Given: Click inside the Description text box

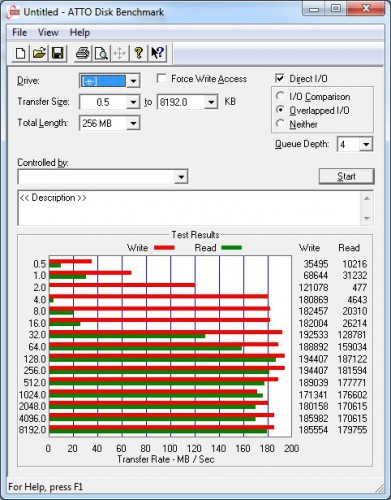Looking at the screenshot, I should pos(189,208).
